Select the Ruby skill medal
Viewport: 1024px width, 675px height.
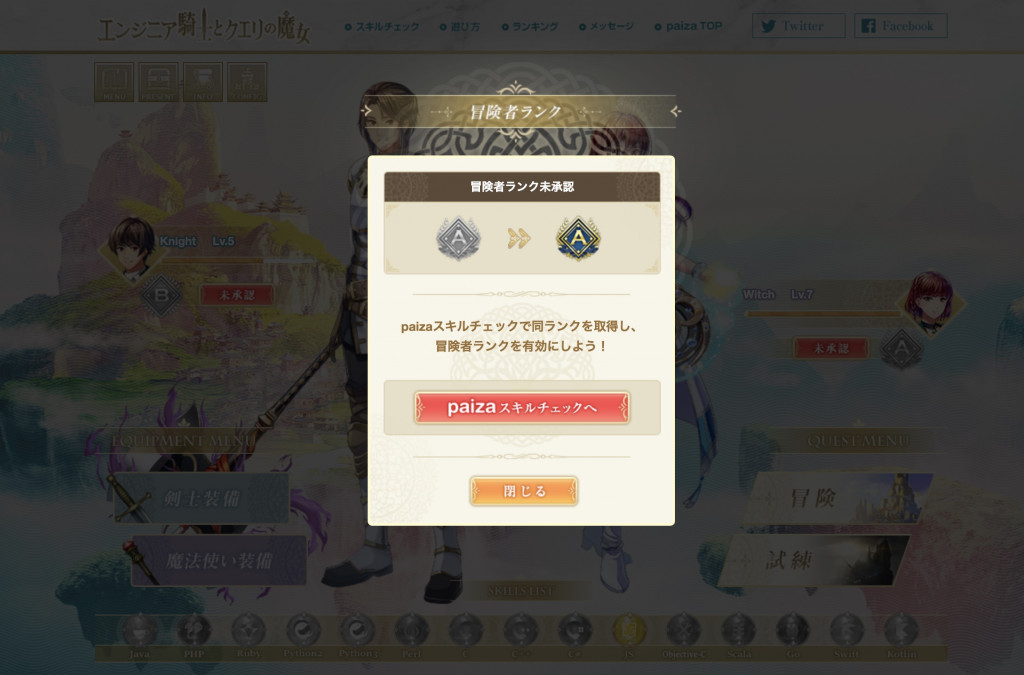click(x=249, y=630)
